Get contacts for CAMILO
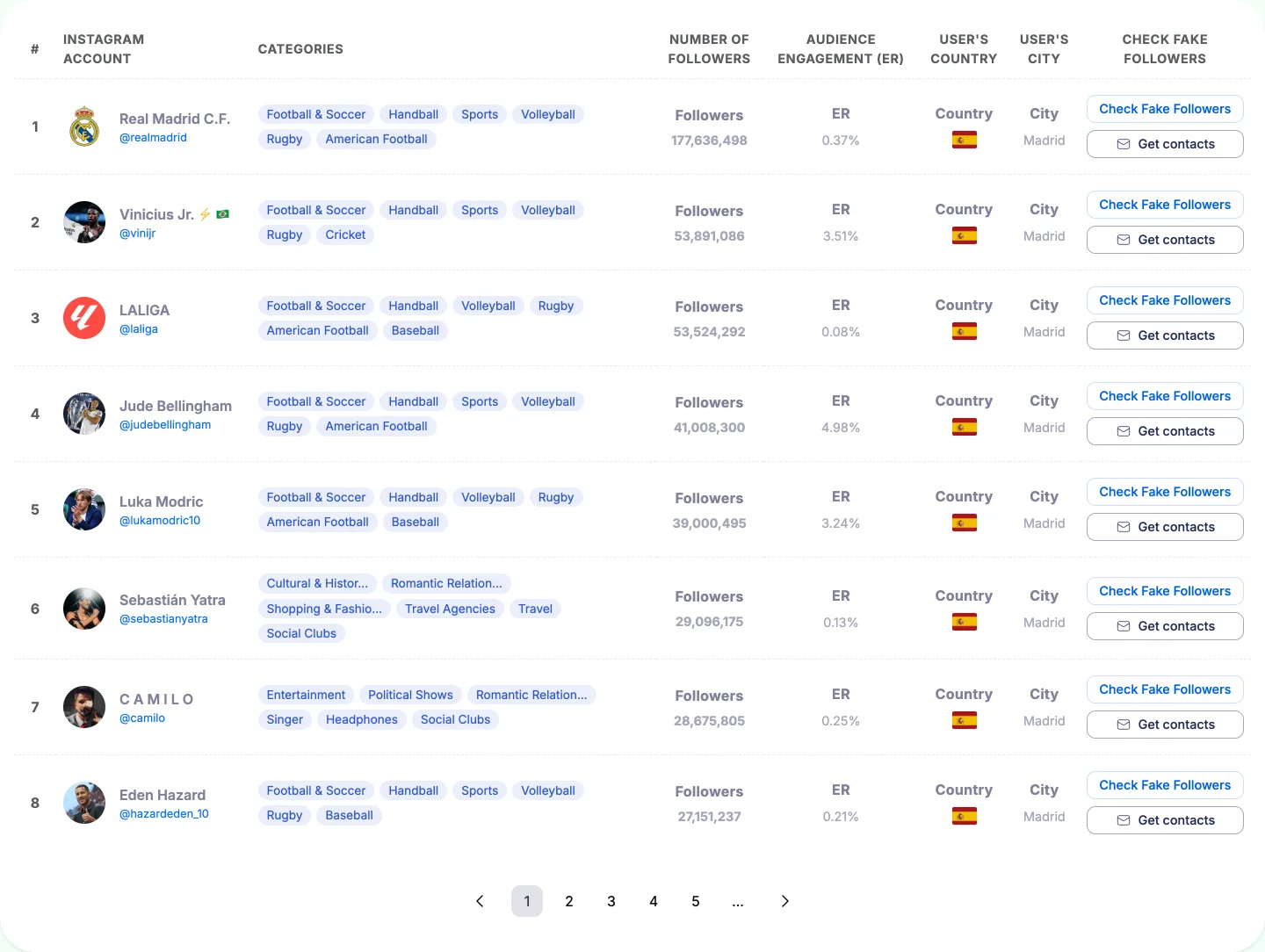The image size is (1265, 952). [x=1165, y=725]
